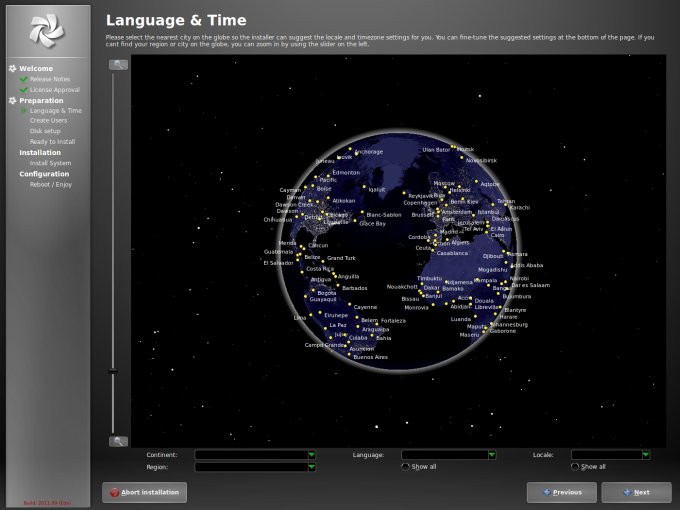Pick Campo Grande on the globe
The image size is (680, 510).
325,345
